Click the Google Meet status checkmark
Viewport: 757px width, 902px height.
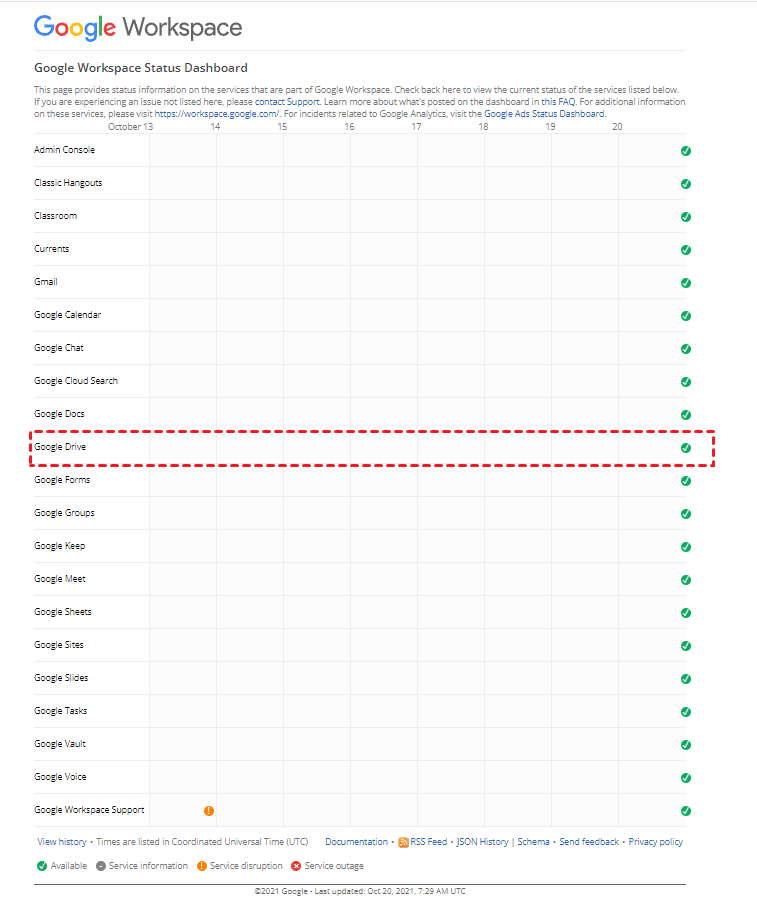pyautogui.click(x=686, y=580)
